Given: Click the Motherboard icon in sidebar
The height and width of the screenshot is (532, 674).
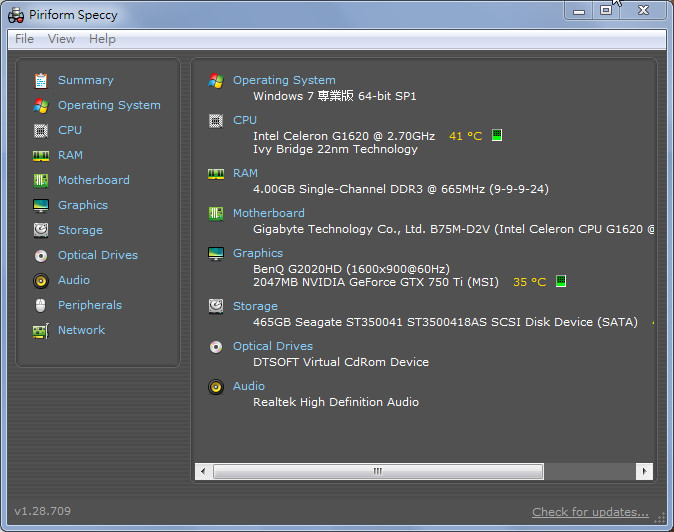Looking at the screenshot, I should (41, 180).
